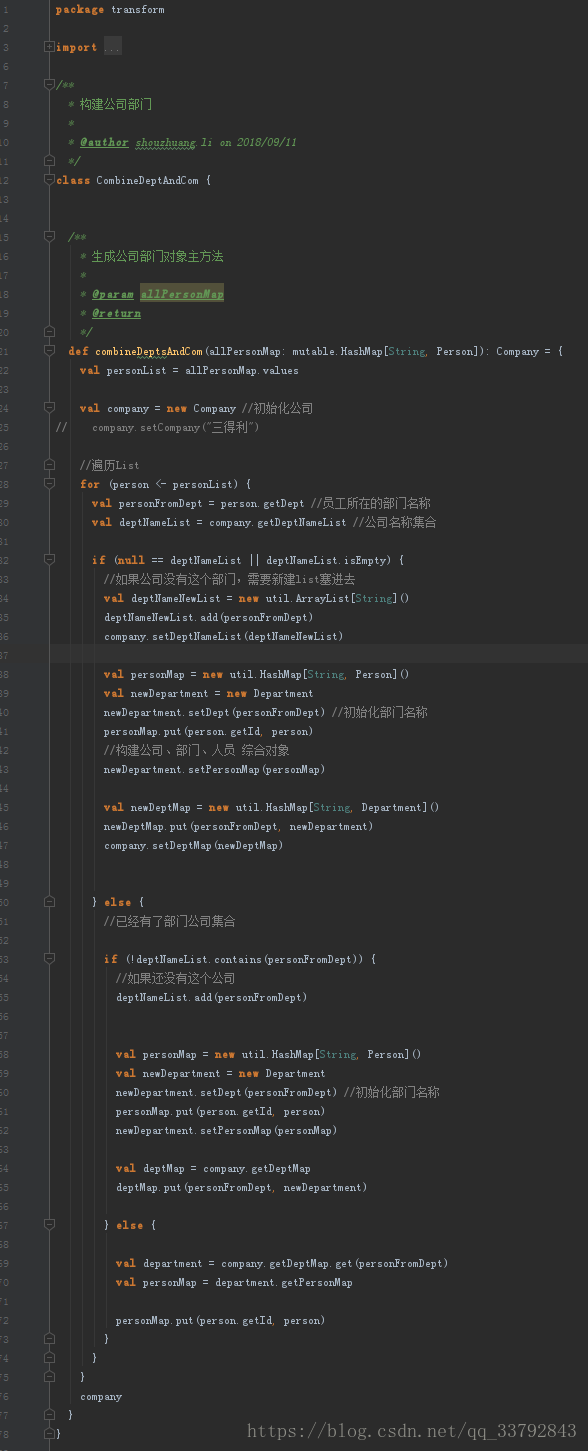Click 'newDeptMap.put(personFromDept, newDepartment)' line

[x=238, y=826]
